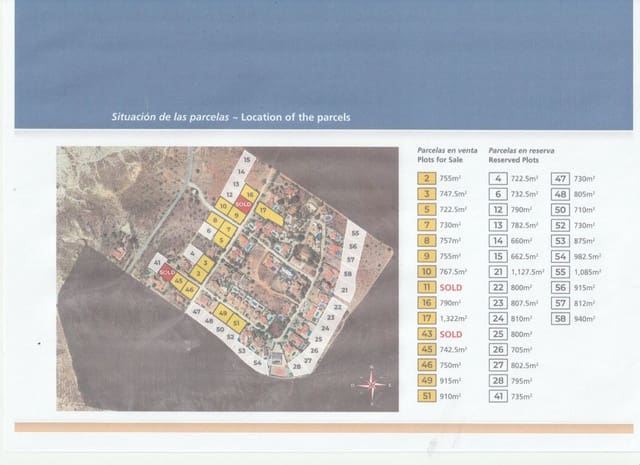Click yellow plot 17 on the map
This screenshot has width=640, height=465.
point(269,214)
